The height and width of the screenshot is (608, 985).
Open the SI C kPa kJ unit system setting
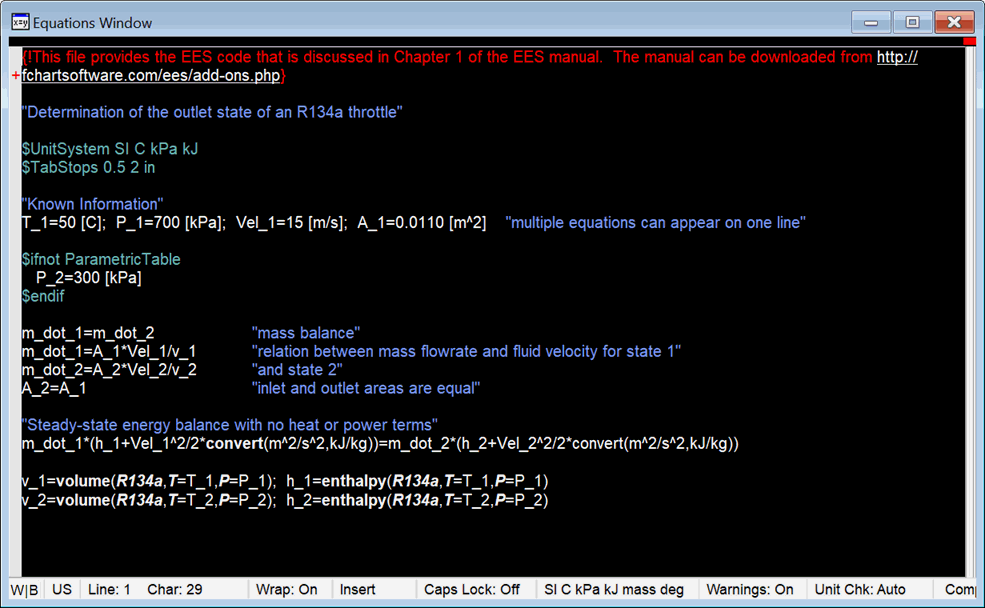pos(613,590)
